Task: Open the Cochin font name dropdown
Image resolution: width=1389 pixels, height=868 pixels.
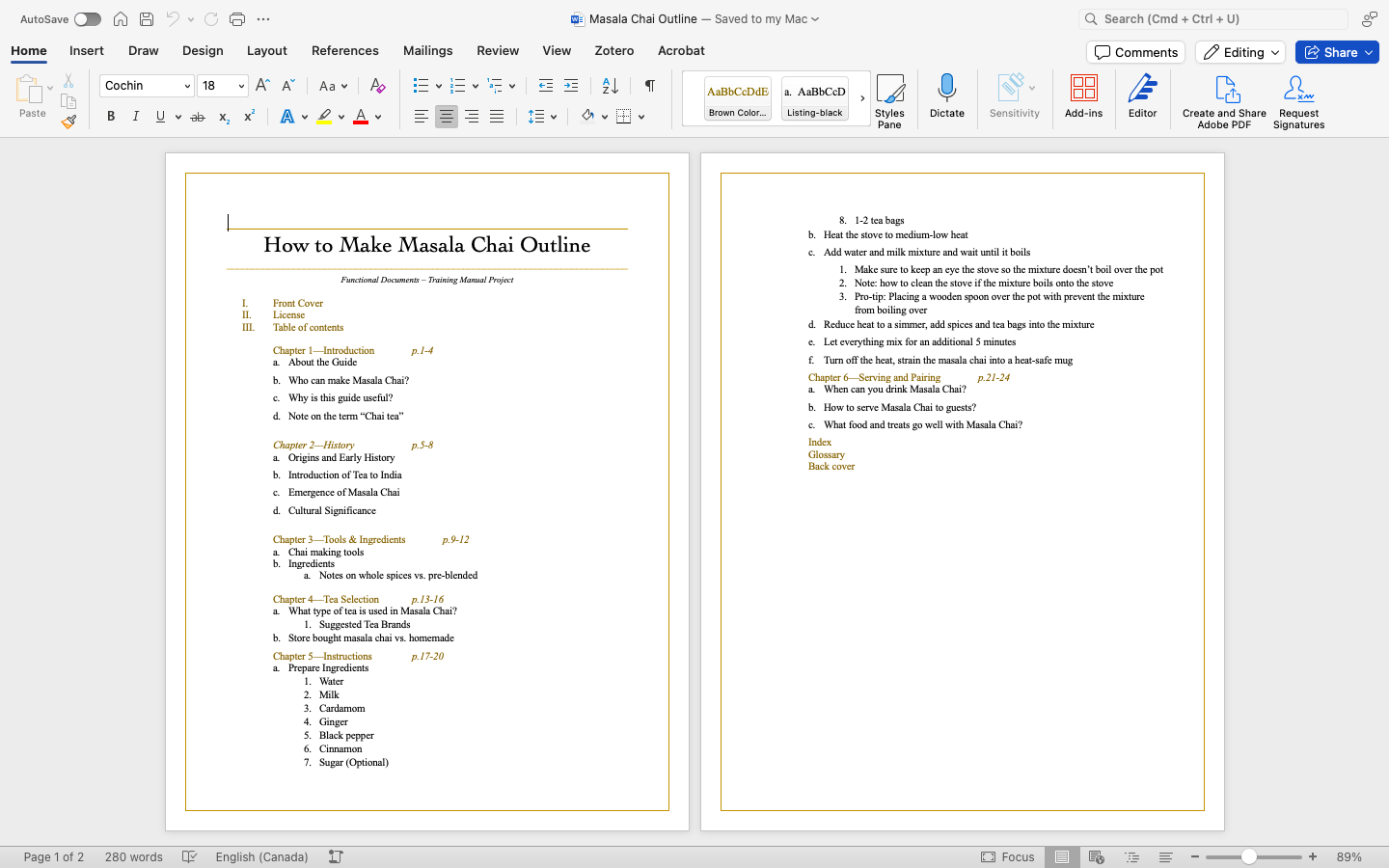Action: [187, 86]
